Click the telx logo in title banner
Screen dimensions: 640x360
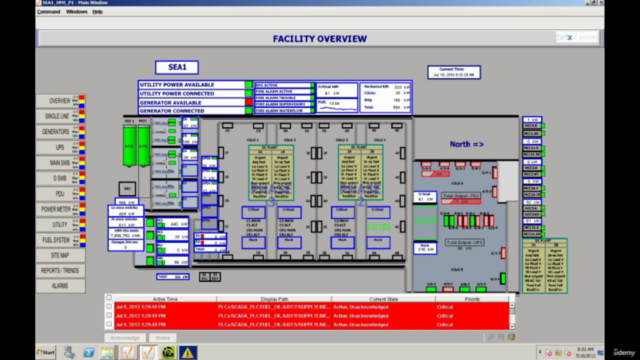coord(565,38)
